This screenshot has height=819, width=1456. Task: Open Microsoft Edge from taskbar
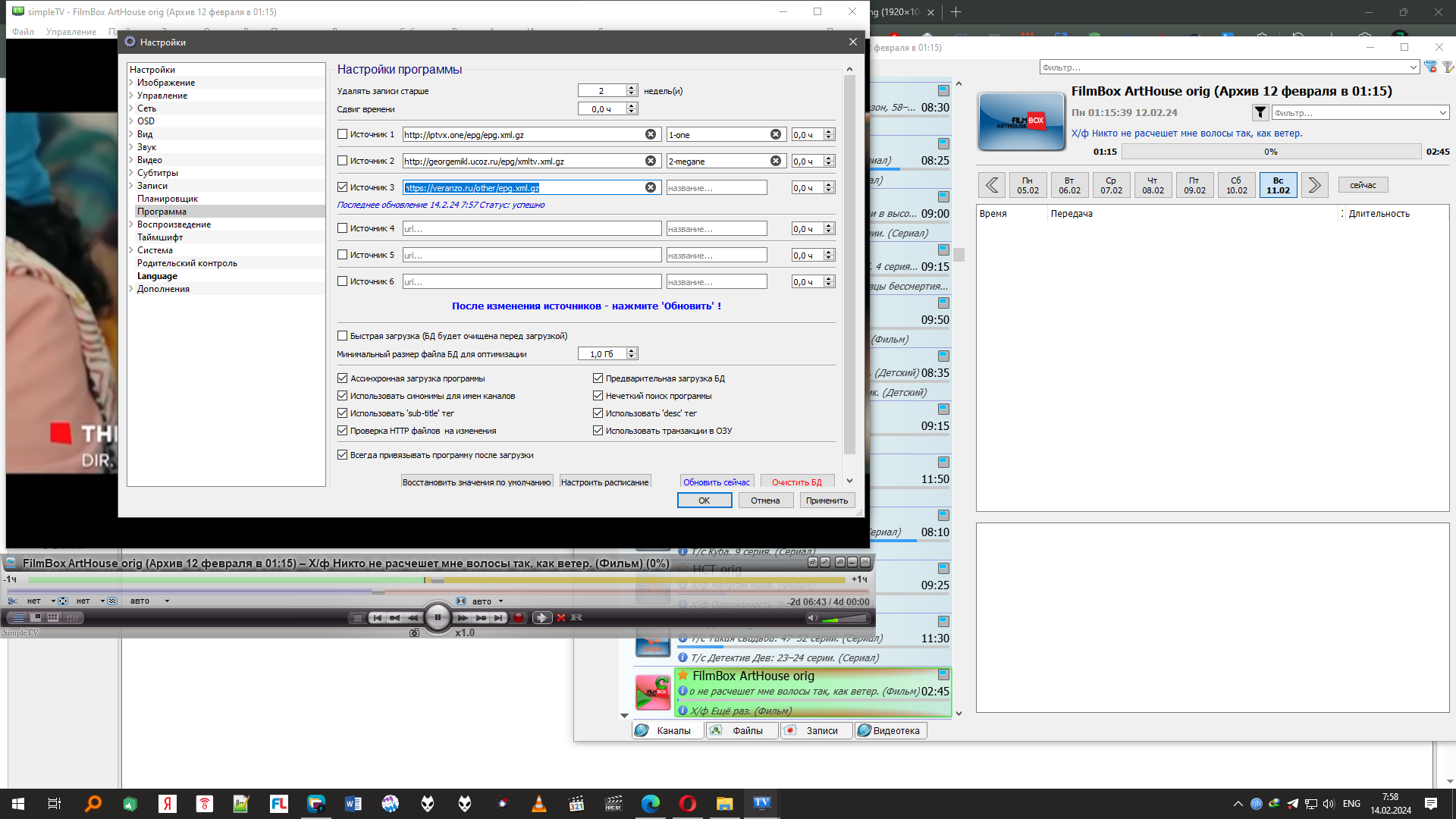pyautogui.click(x=651, y=804)
